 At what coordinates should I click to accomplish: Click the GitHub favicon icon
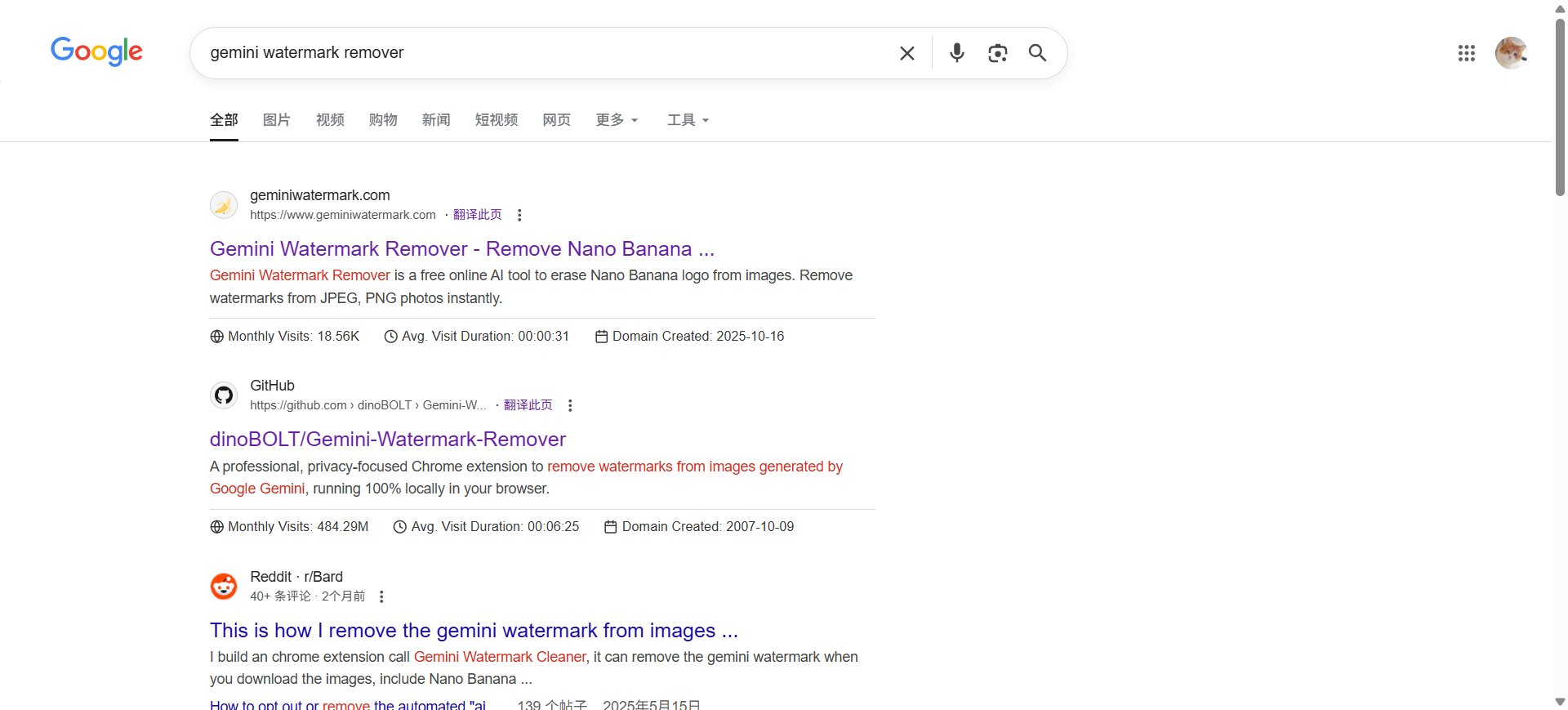(224, 395)
